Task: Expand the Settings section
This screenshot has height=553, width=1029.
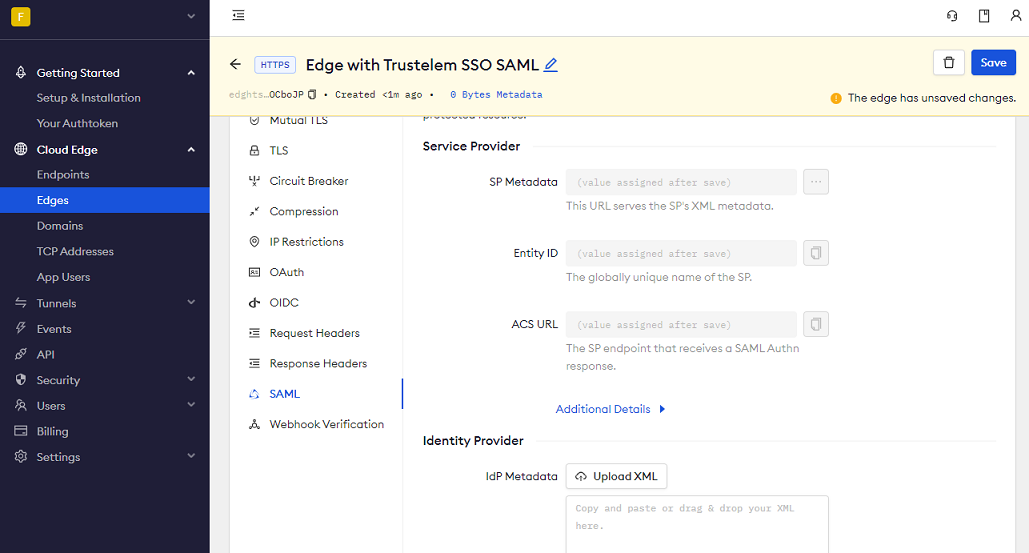Action: [x=191, y=456]
